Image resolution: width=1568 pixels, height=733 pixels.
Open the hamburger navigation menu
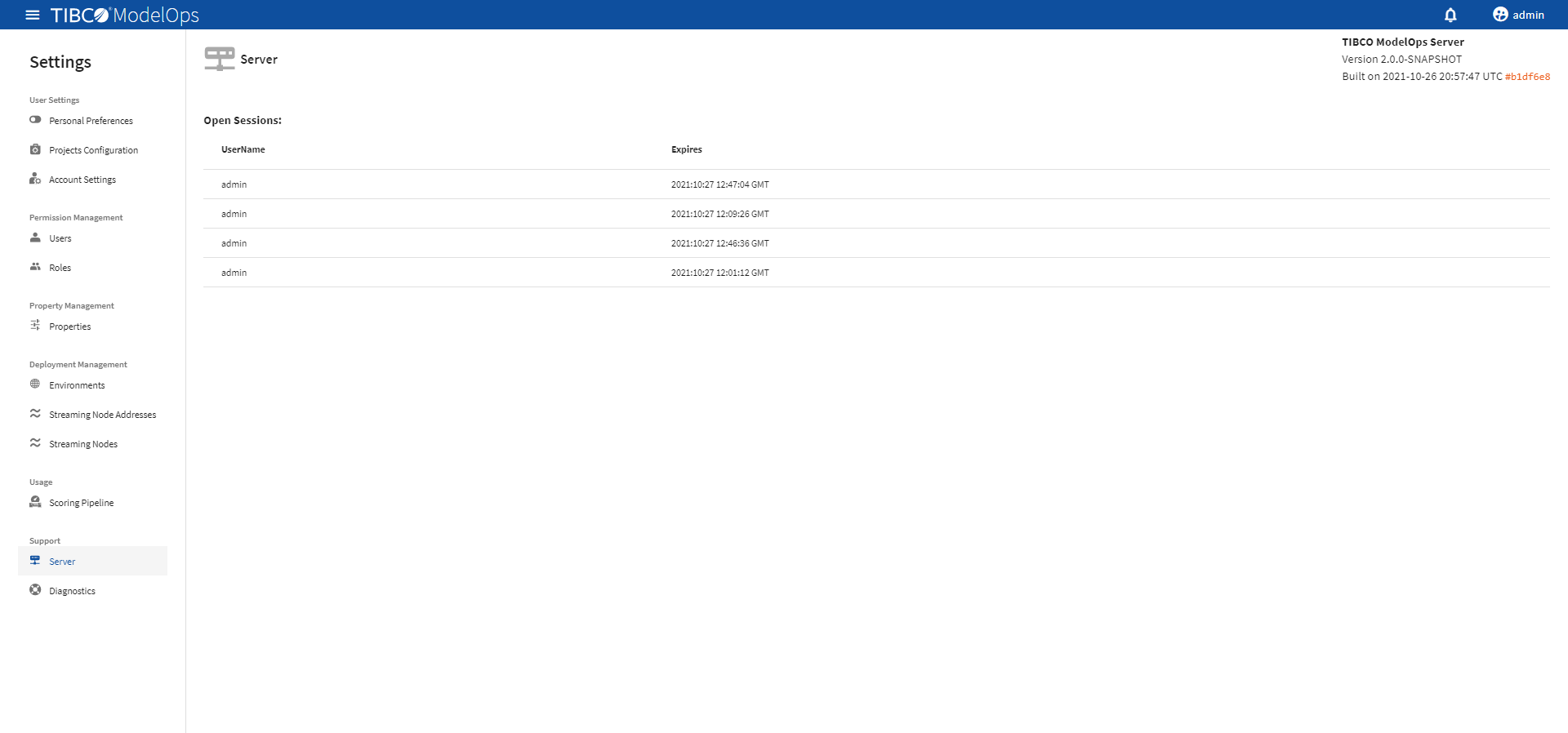coord(33,15)
